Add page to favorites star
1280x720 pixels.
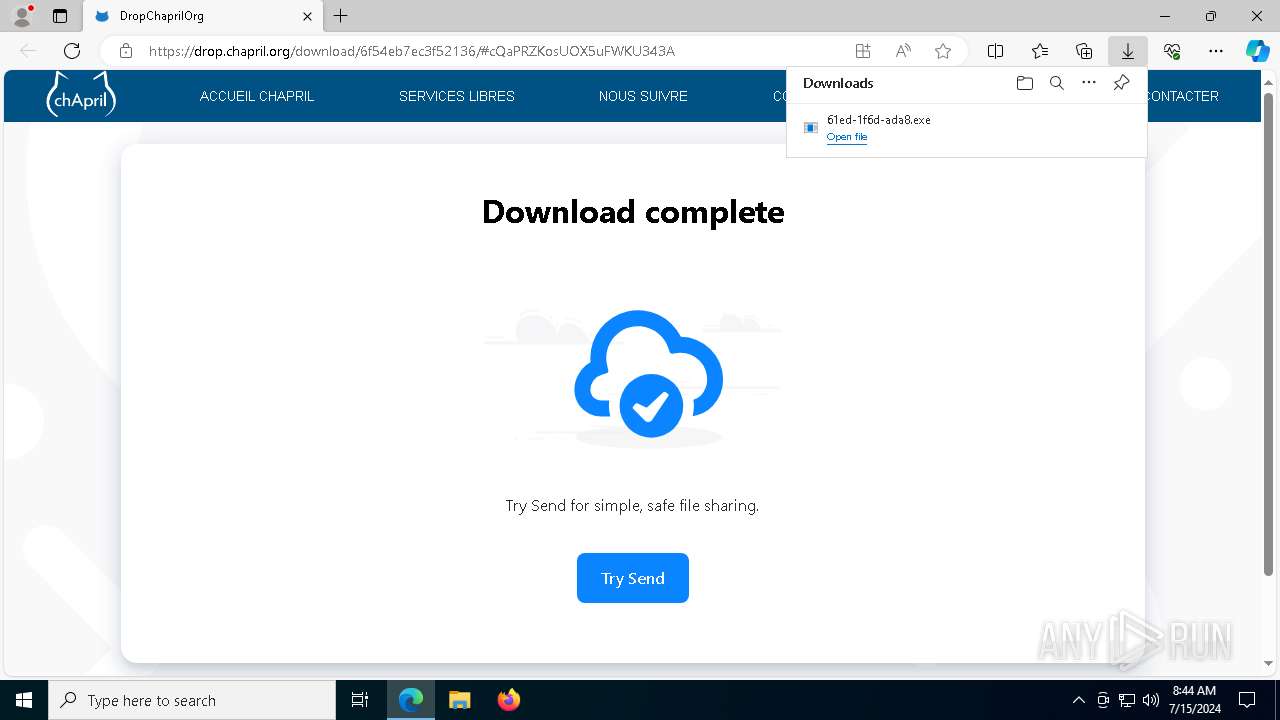click(x=943, y=51)
